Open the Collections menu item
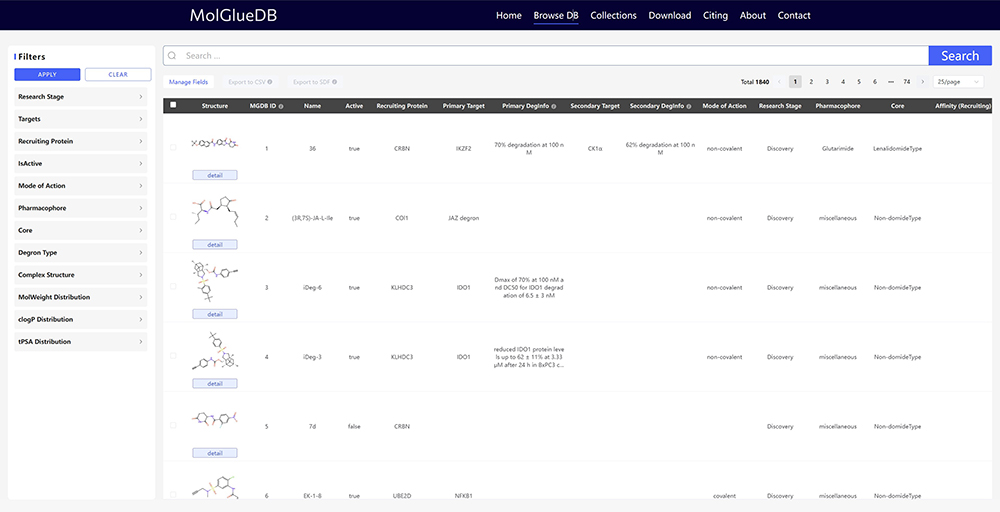This screenshot has width=1000, height=512. pos(613,15)
